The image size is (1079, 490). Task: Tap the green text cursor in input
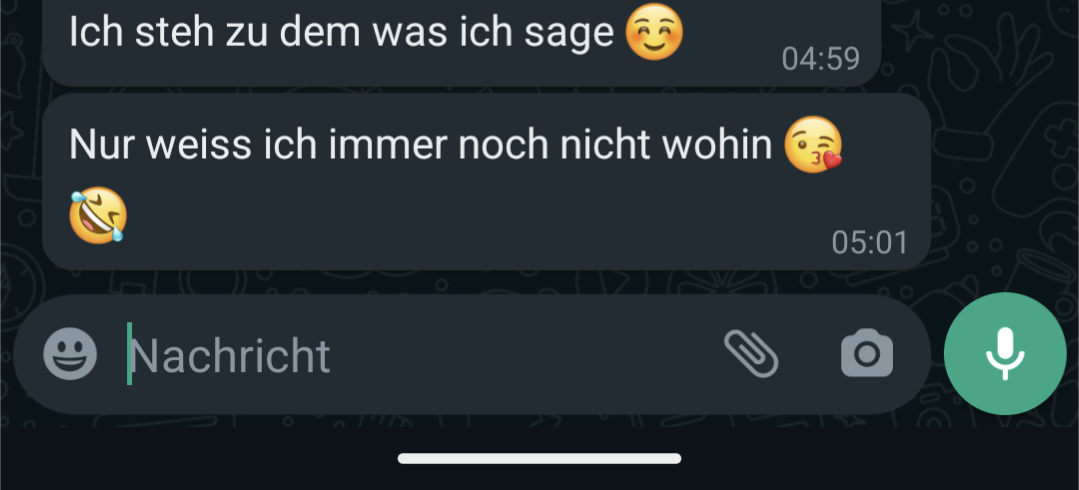[x=129, y=354]
